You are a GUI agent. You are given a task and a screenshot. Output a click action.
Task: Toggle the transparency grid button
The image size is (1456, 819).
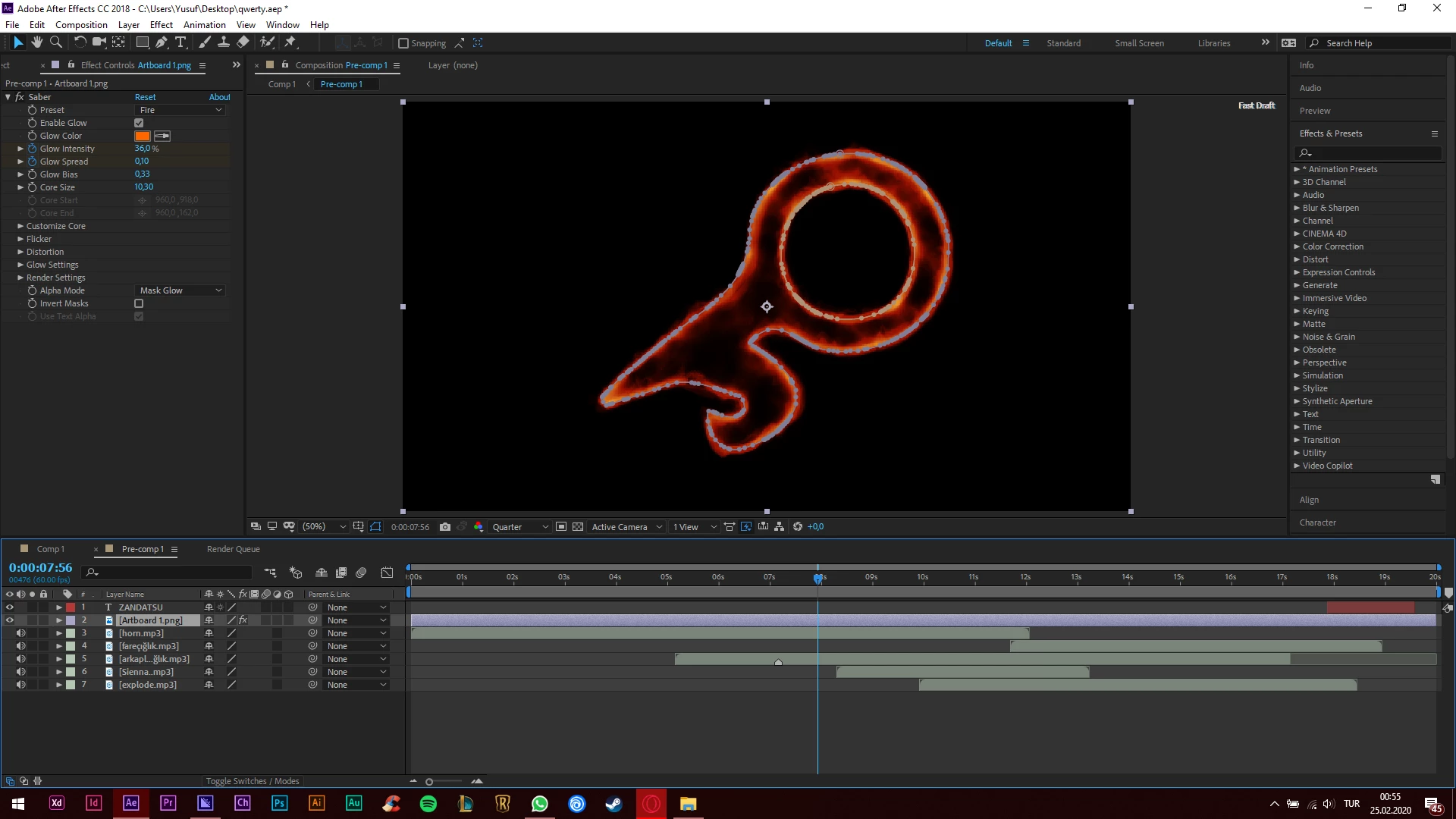point(578,526)
